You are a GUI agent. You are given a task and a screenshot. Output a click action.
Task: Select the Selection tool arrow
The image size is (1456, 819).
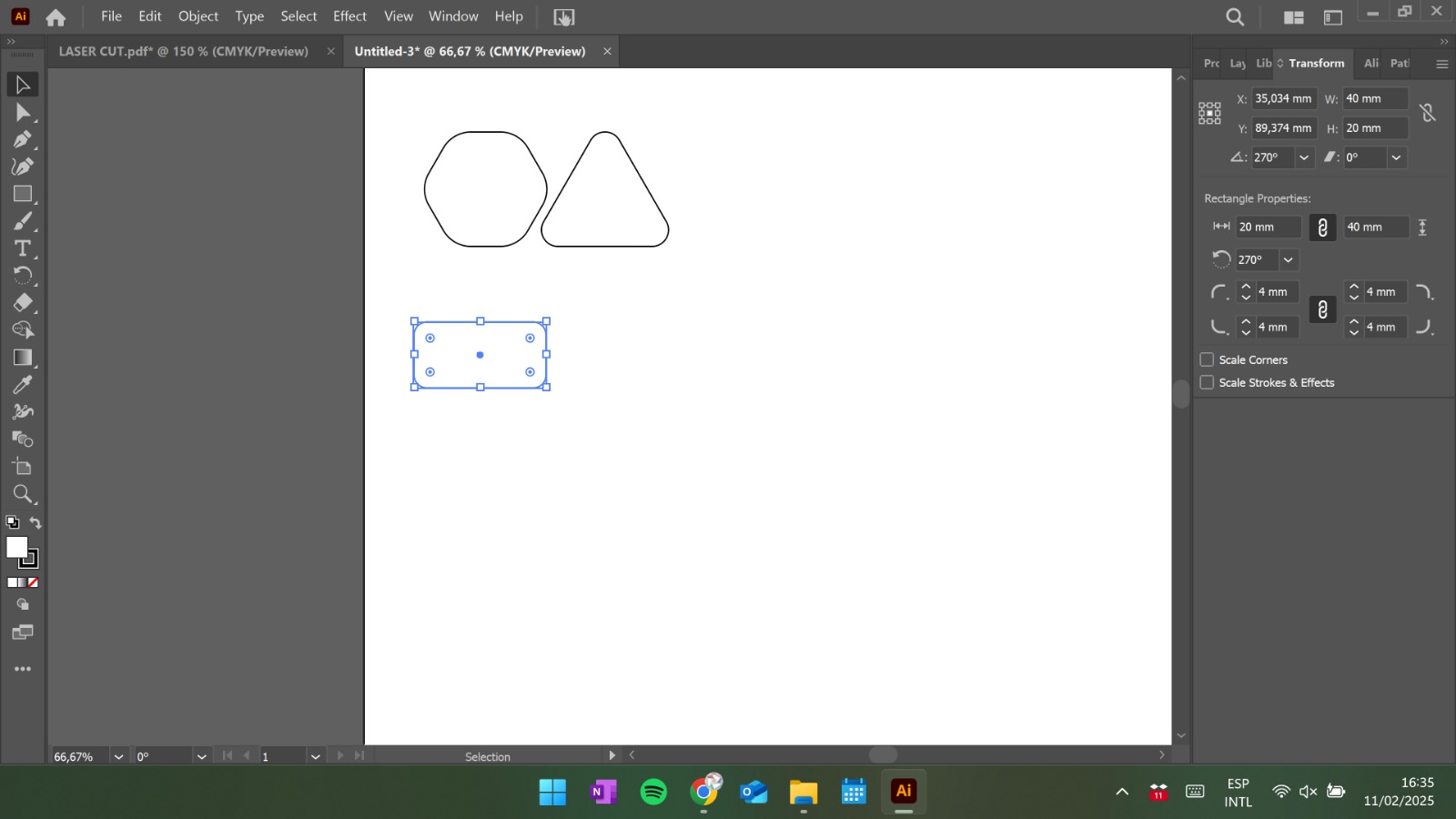click(x=23, y=85)
